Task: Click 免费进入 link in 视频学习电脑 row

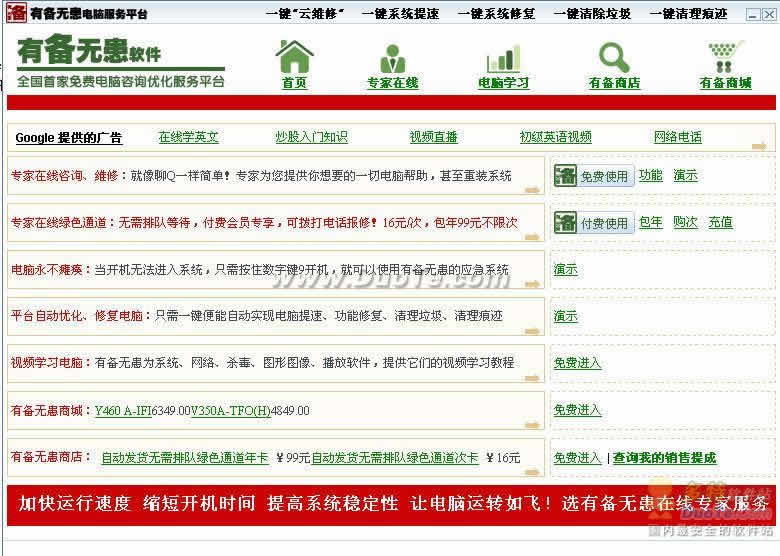Action: point(578,363)
